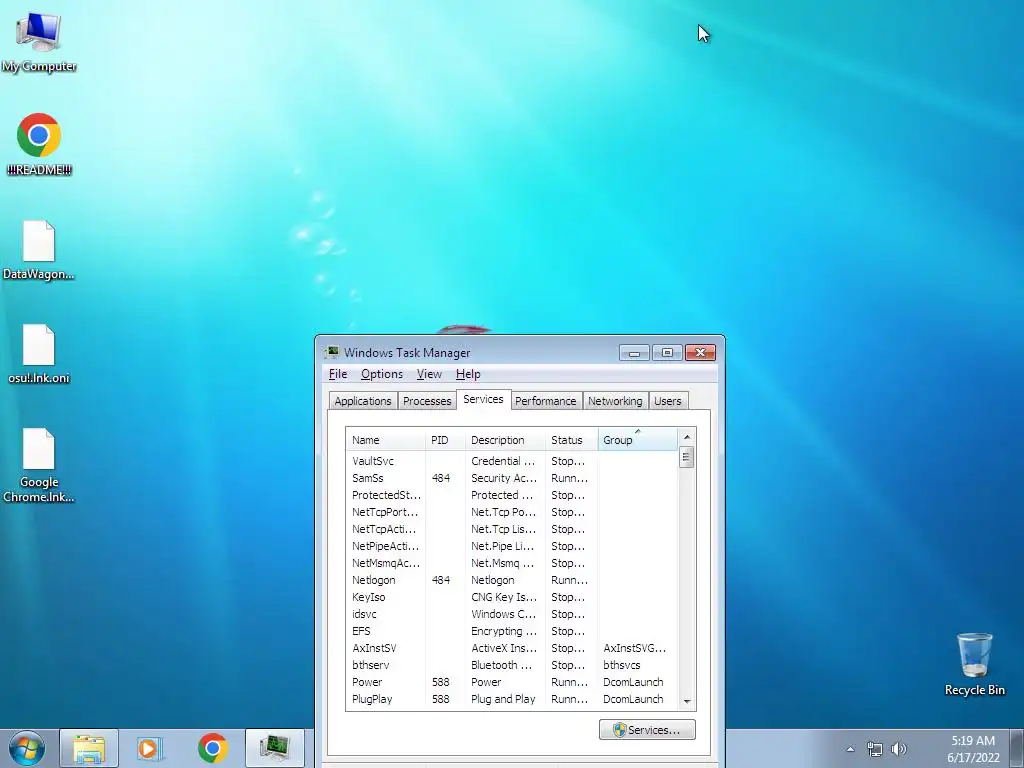Maximize the Windows Task Manager window

click(x=667, y=353)
